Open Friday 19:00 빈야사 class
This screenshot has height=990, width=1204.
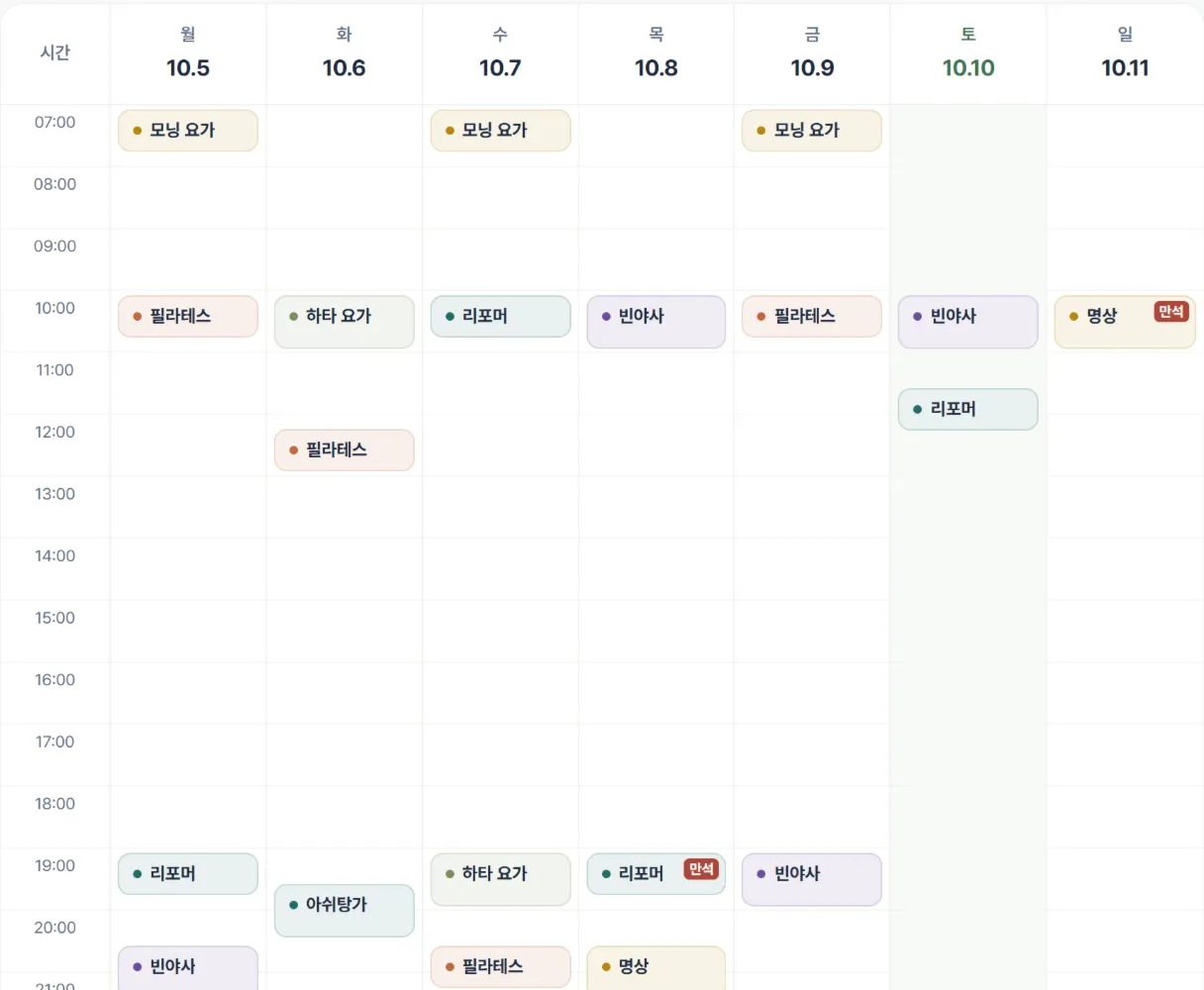[x=812, y=879]
